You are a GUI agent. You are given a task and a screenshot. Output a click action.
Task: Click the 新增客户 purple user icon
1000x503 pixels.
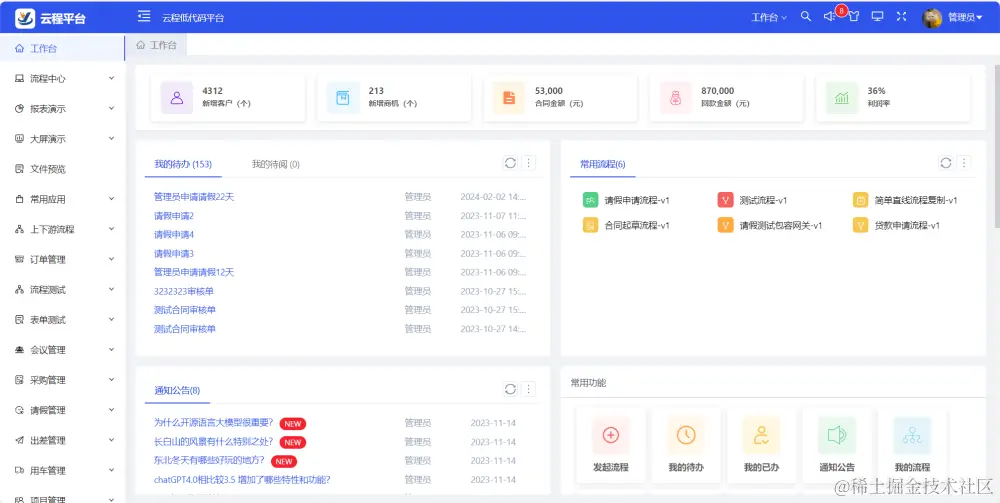[x=177, y=98]
